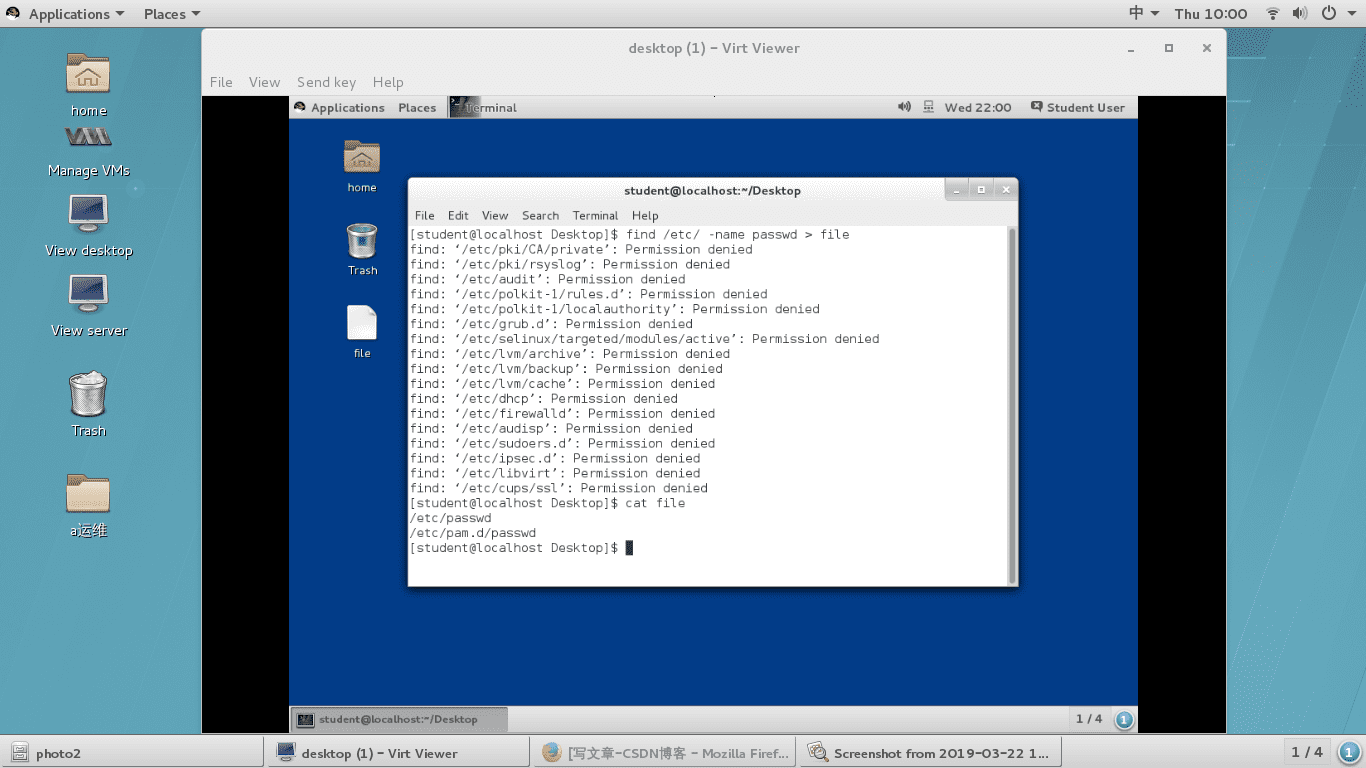Switch to the Mozilla Firefox taskbar window

click(665, 752)
